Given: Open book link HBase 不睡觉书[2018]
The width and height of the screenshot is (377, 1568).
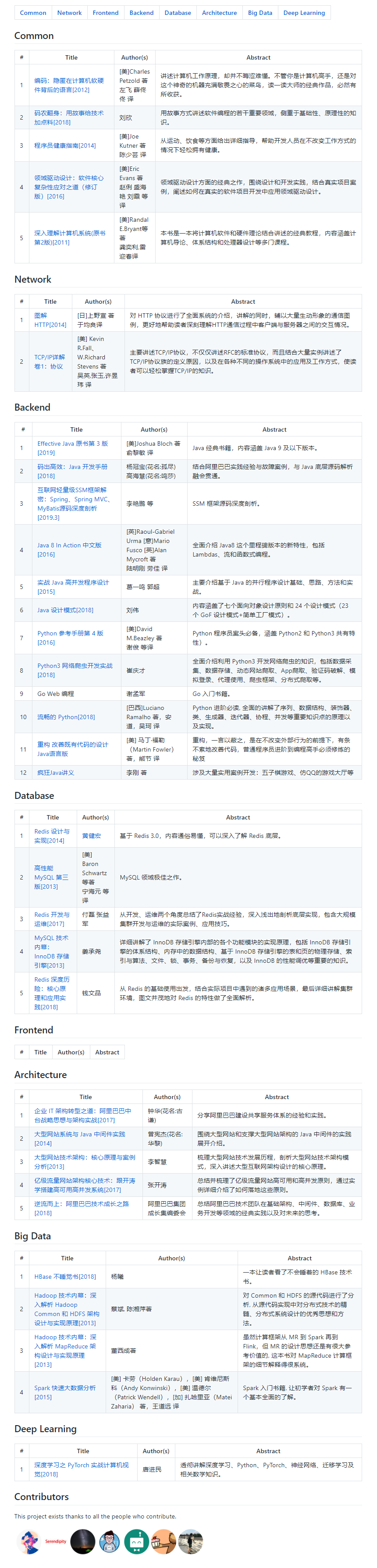Looking at the screenshot, I should [x=64, y=1277].
